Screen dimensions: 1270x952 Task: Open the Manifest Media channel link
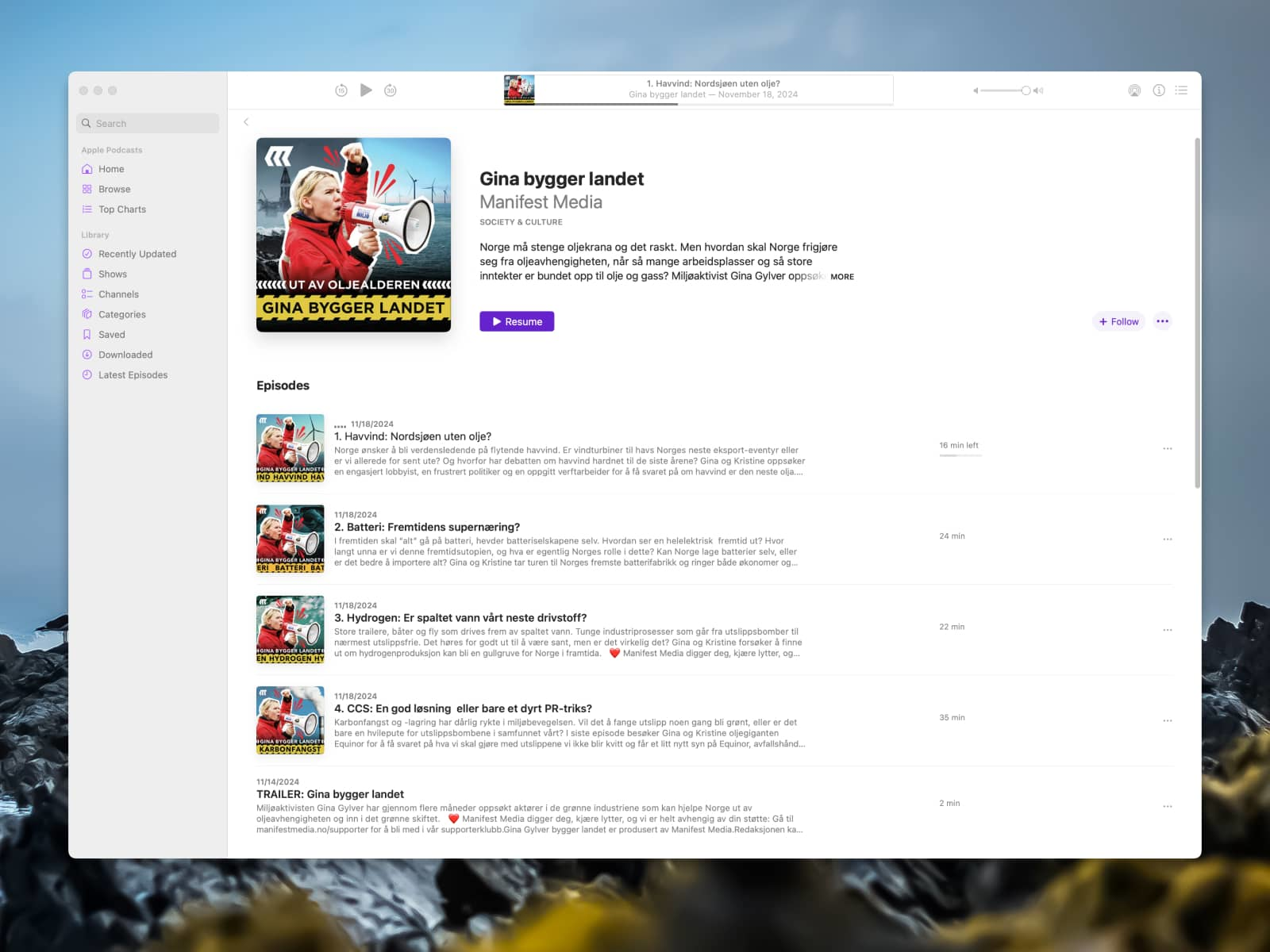pyautogui.click(x=541, y=202)
